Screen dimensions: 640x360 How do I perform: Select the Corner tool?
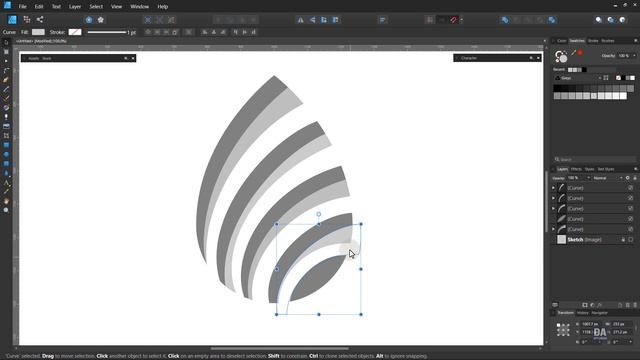(6, 71)
